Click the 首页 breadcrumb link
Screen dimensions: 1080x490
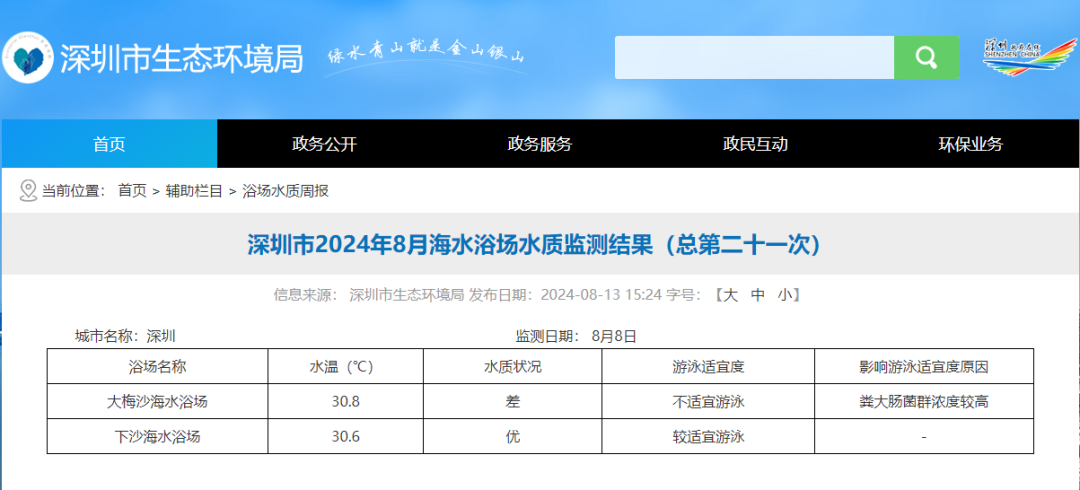(x=132, y=190)
